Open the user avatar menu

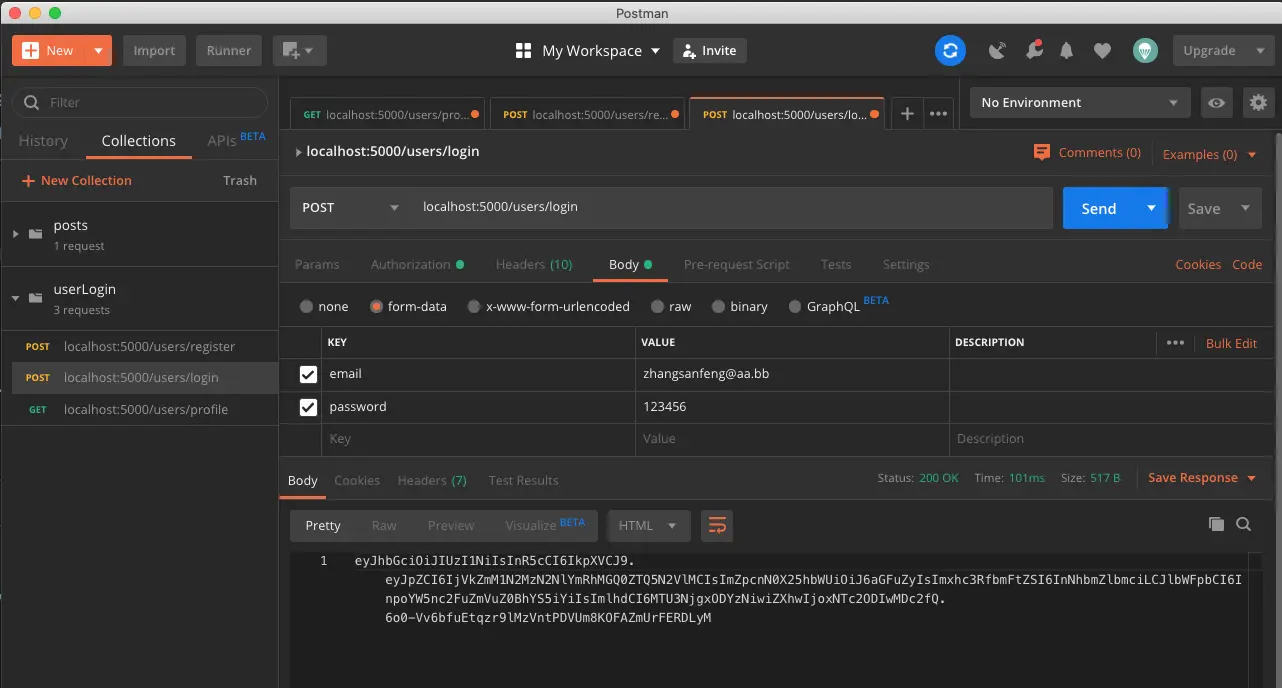point(1145,50)
